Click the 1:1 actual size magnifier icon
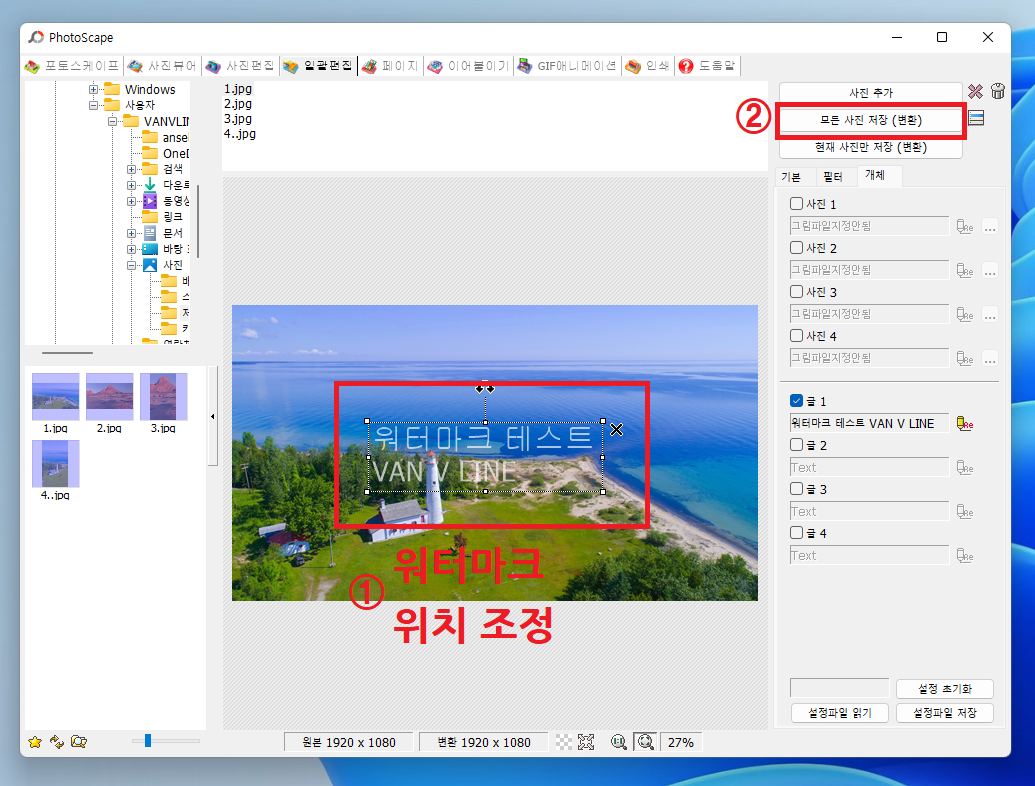The width and height of the screenshot is (1035, 786). 618,742
